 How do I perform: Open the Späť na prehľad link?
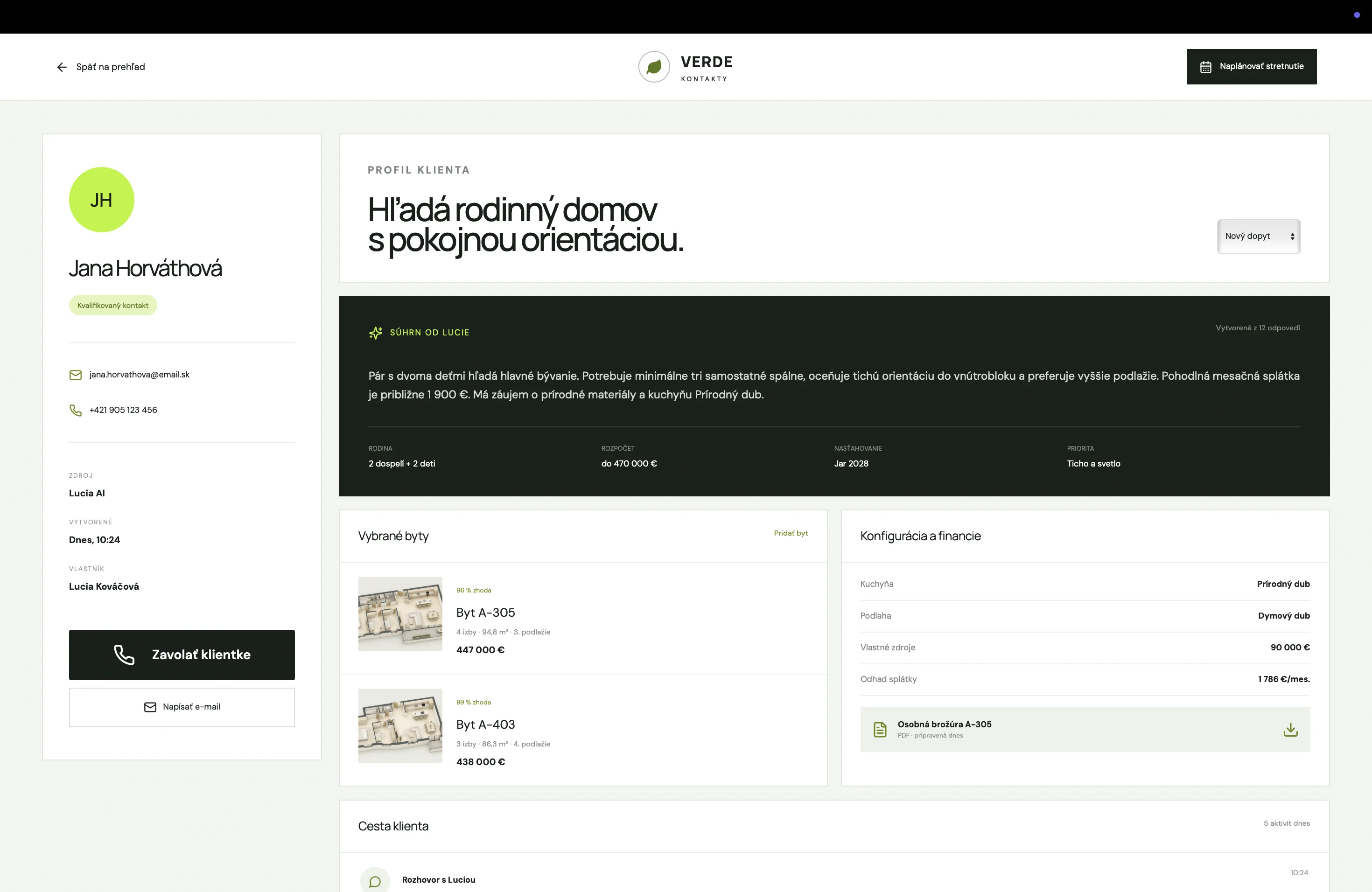click(x=101, y=67)
